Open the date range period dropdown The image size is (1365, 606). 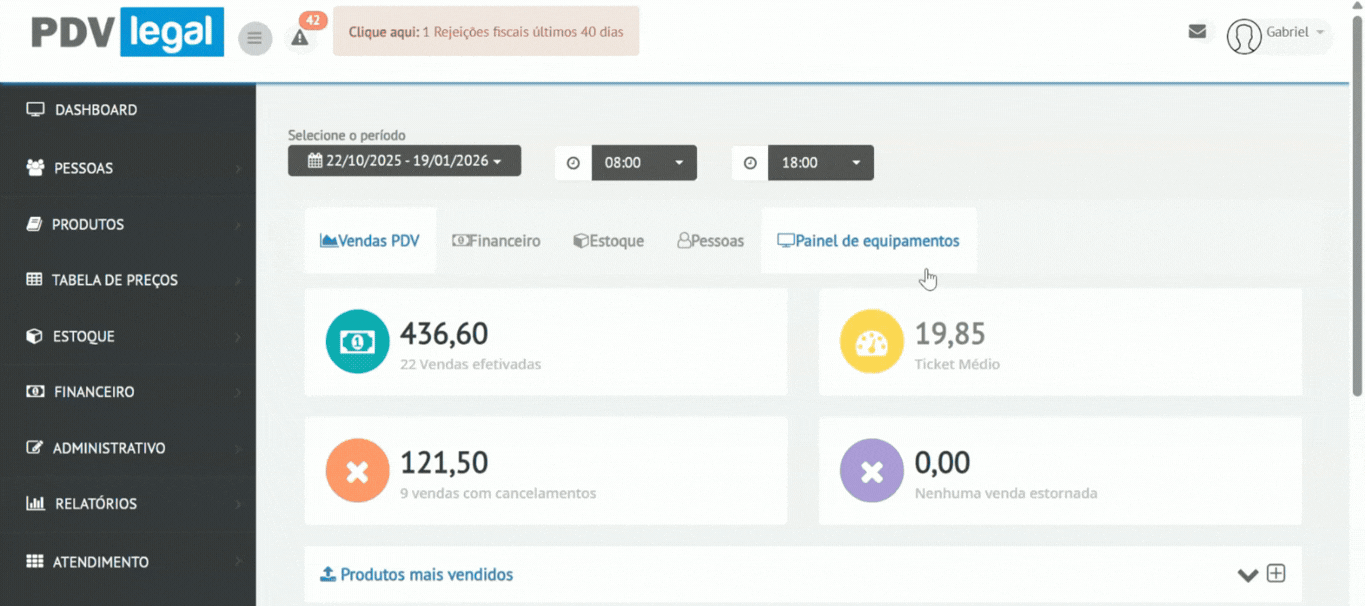tap(404, 161)
